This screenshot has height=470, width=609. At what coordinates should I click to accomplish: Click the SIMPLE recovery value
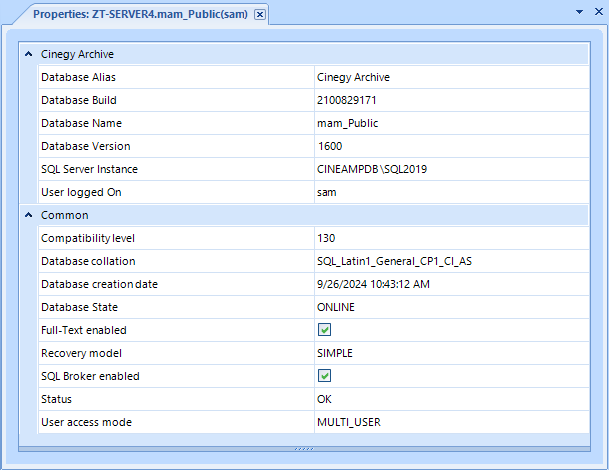pos(335,353)
